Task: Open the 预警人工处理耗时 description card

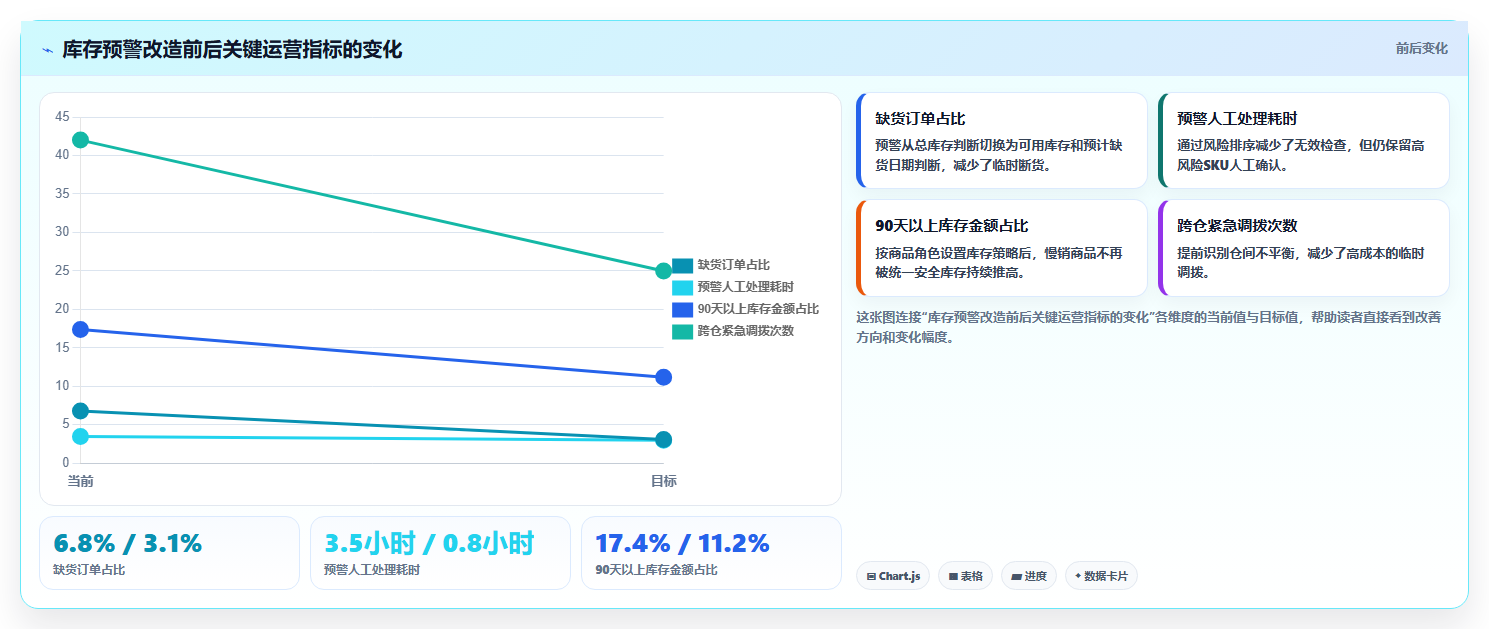Action: coord(1304,140)
